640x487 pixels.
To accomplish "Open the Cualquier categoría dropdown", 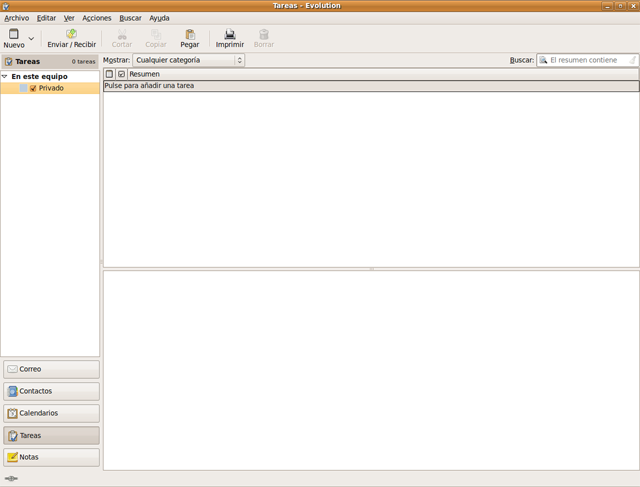I will click(189, 60).
